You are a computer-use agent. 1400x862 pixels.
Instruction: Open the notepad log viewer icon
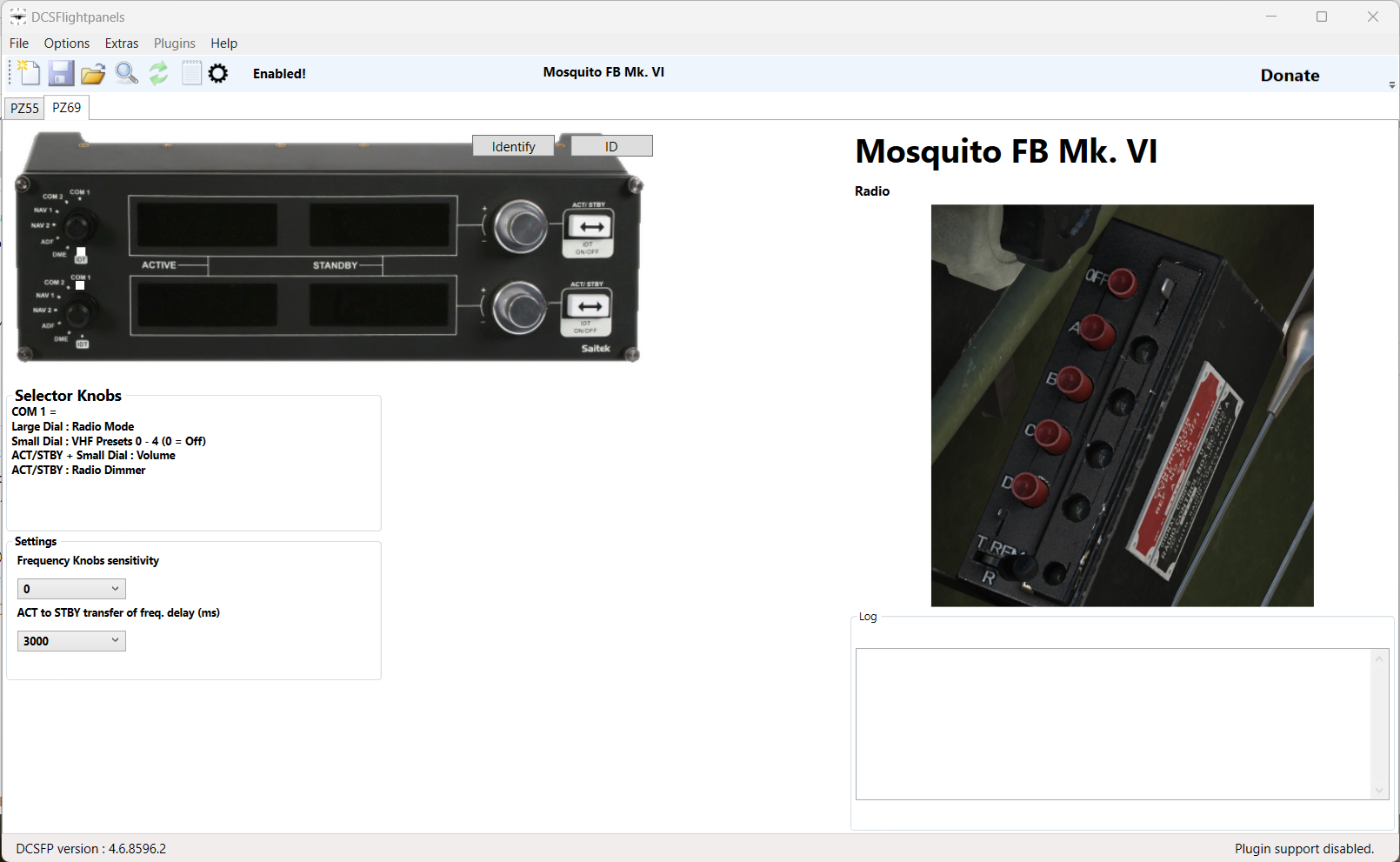tap(191, 73)
